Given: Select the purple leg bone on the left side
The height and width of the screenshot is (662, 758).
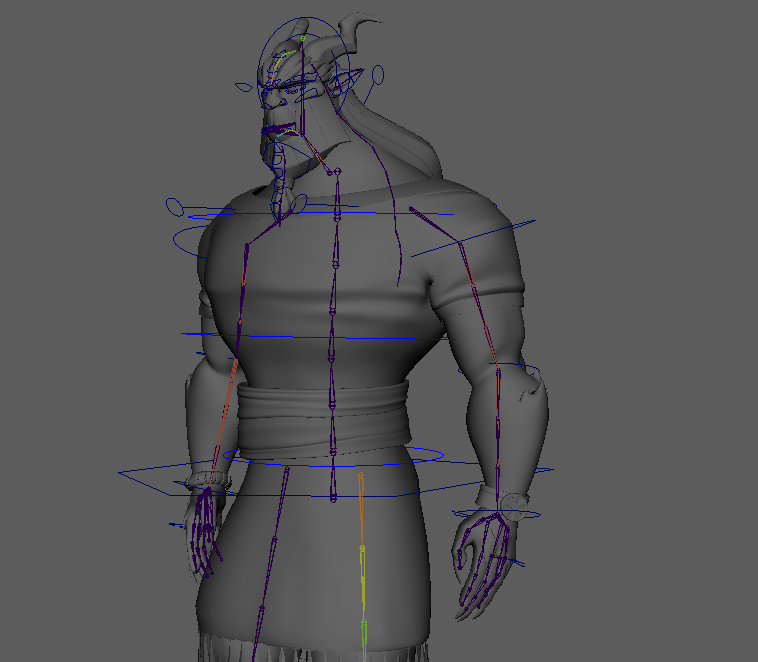Looking at the screenshot, I should pos(270,560).
